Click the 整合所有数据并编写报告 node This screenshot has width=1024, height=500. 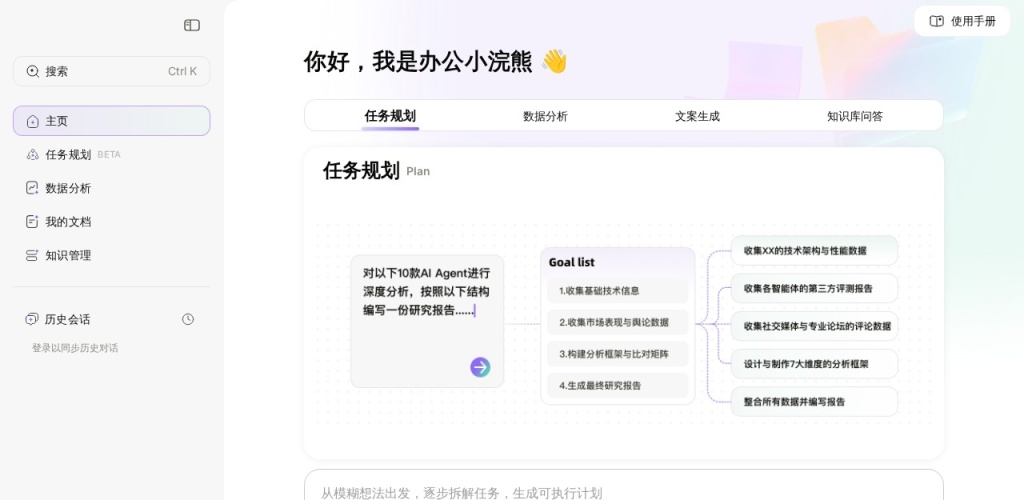point(813,402)
